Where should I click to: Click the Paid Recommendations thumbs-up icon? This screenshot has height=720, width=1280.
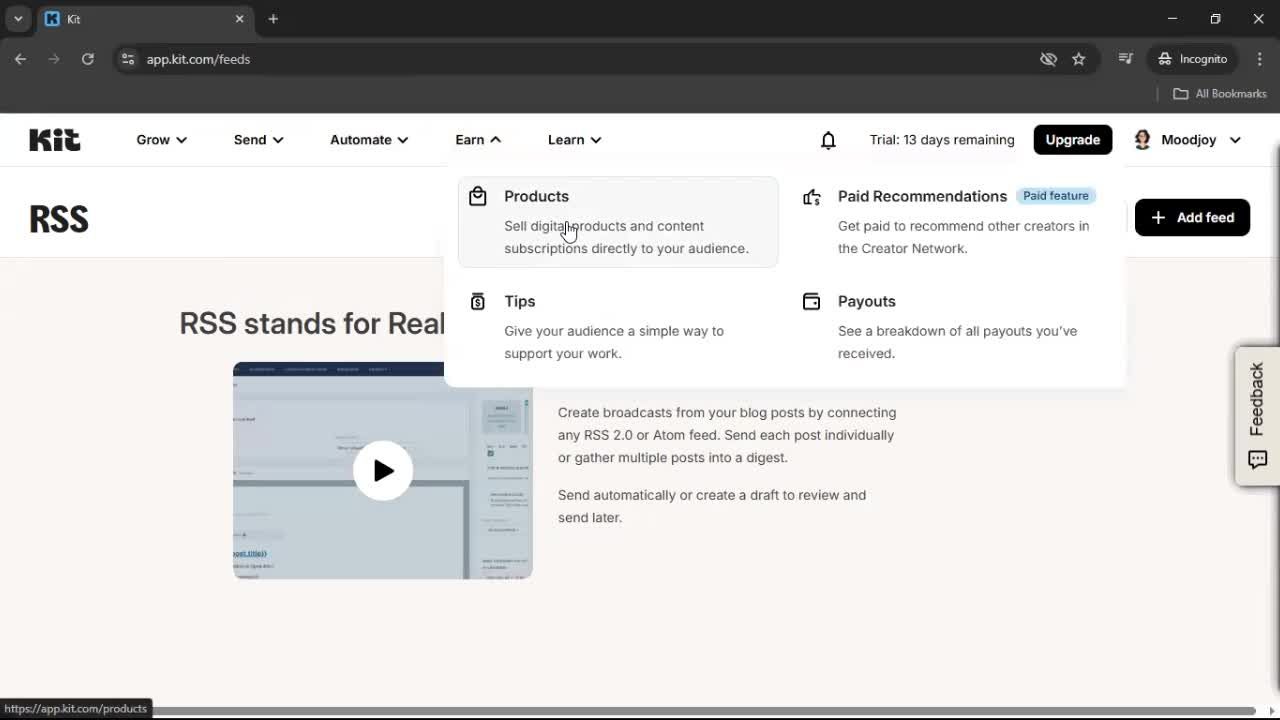(811, 197)
